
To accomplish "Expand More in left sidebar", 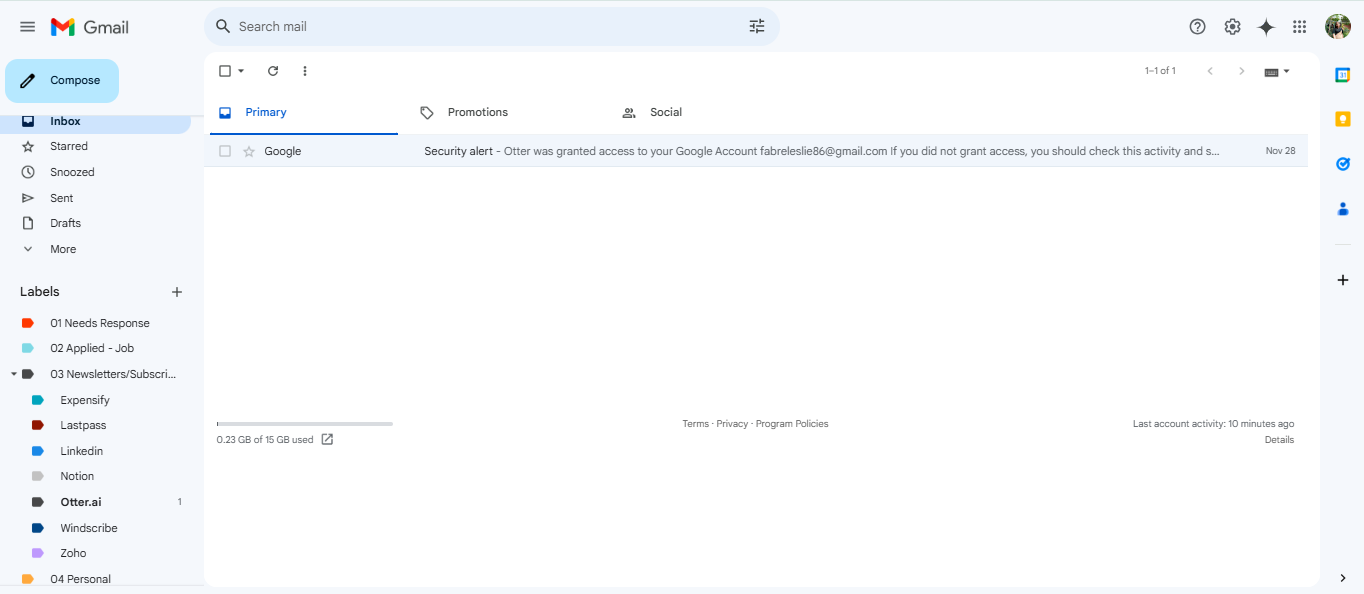I will pos(63,249).
